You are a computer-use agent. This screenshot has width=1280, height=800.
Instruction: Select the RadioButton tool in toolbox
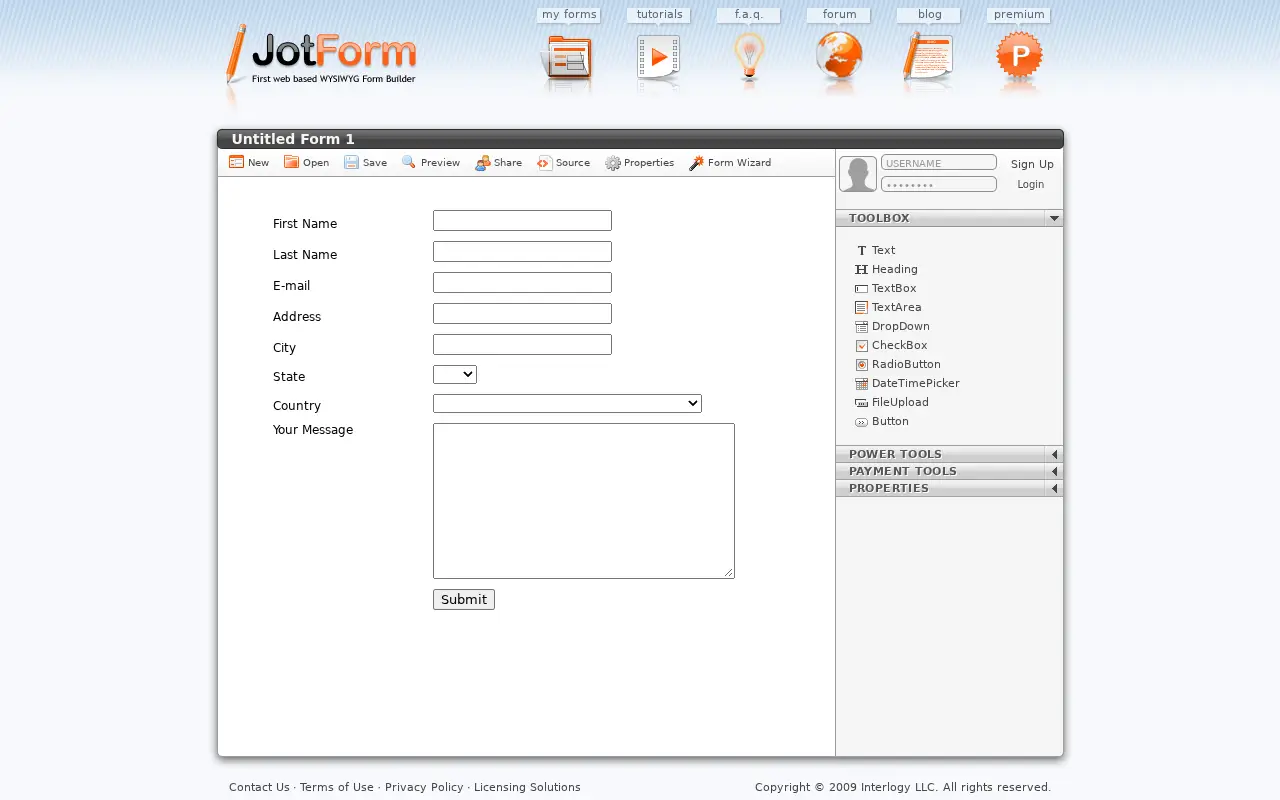coord(898,364)
